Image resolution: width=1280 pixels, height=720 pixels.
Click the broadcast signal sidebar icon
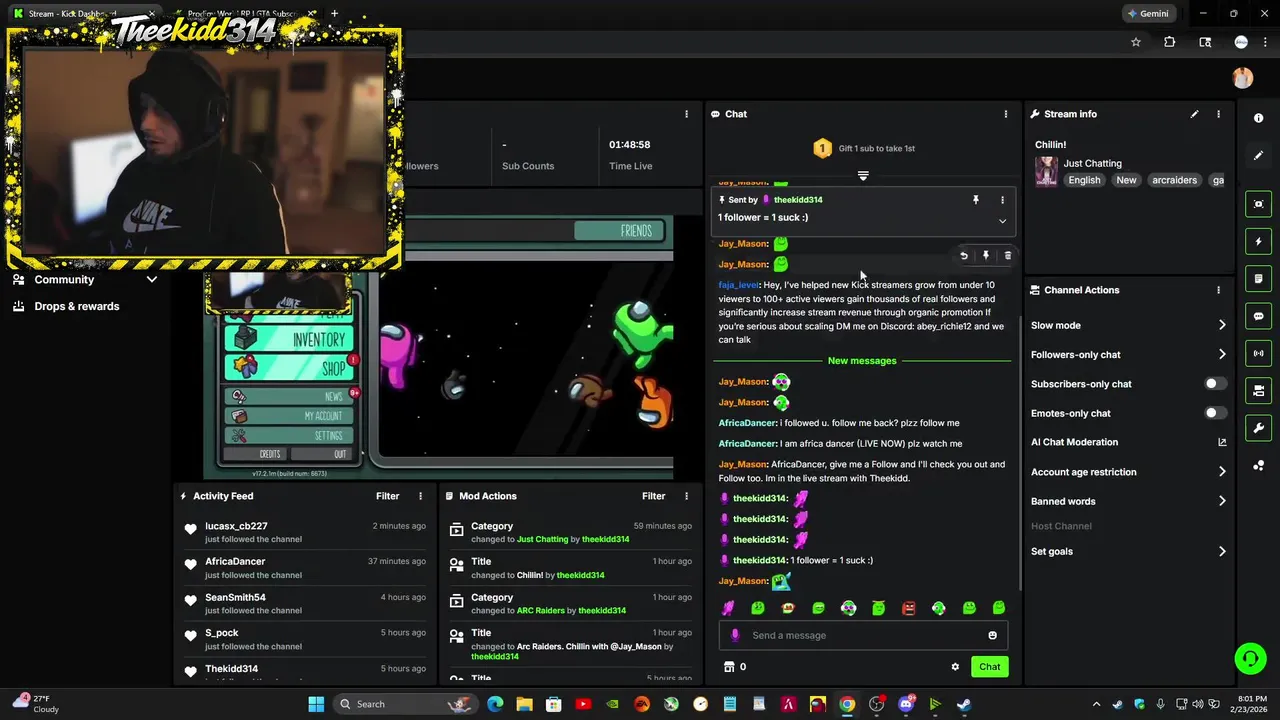[1258, 353]
